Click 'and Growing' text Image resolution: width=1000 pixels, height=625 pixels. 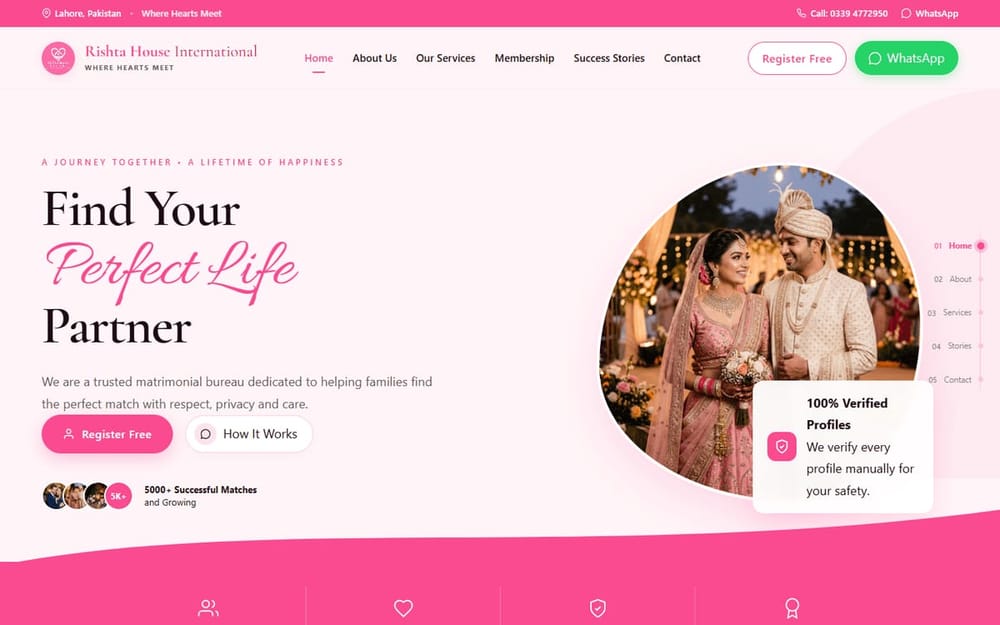click(170, 503)
